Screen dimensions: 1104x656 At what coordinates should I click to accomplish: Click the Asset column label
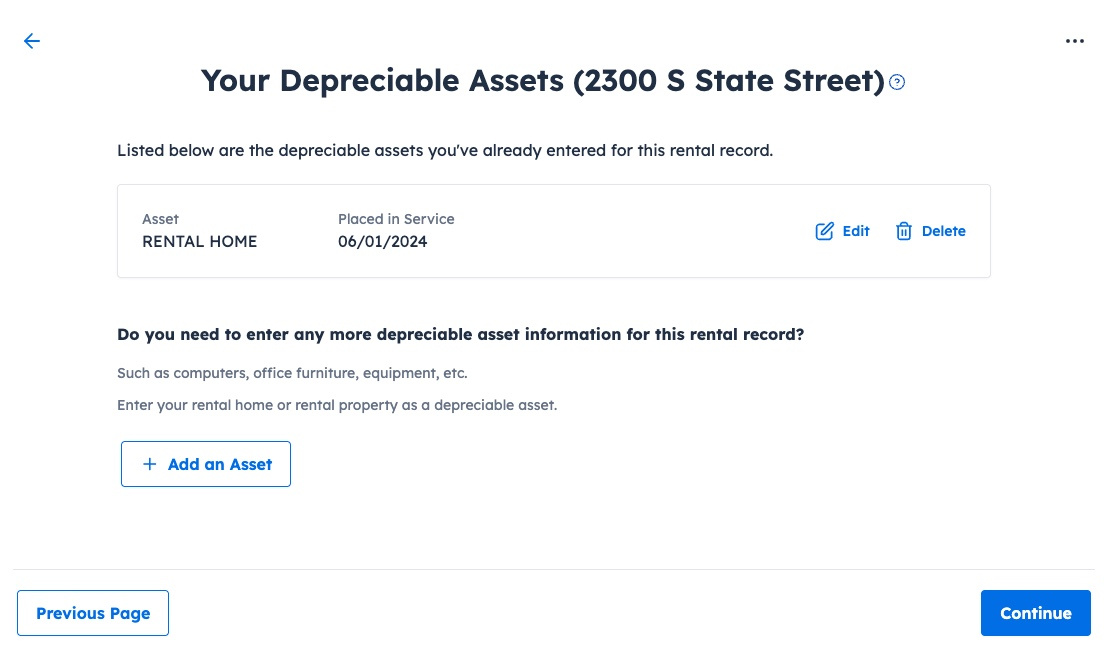pos(161,219)
